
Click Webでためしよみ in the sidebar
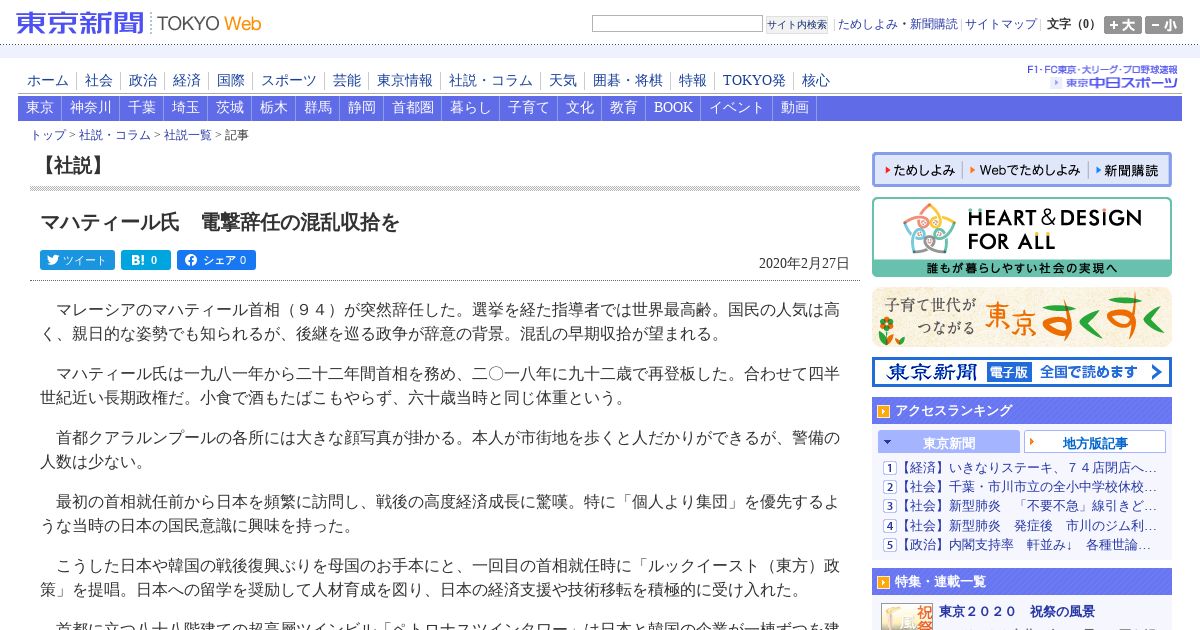[1025, 170]
